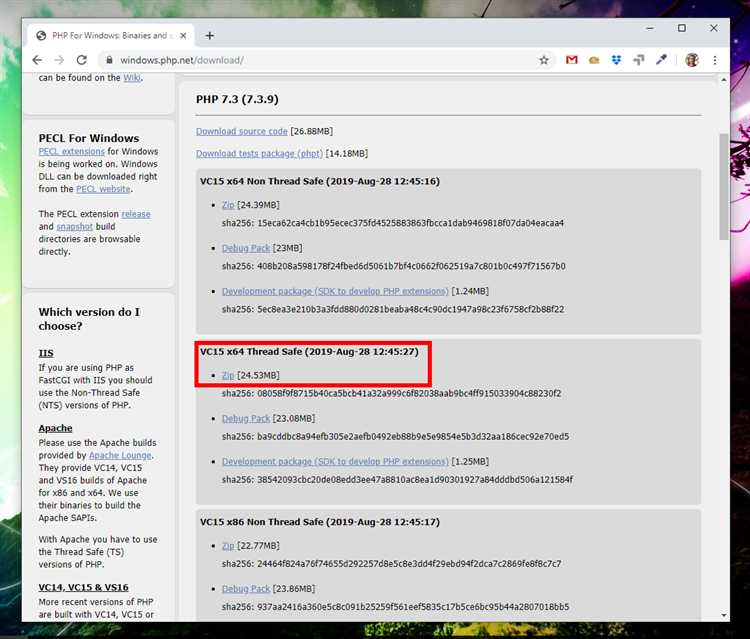Download Zip for VC15 x64 Non Thread Safe
750x639 pixels.
coord(228,205)
